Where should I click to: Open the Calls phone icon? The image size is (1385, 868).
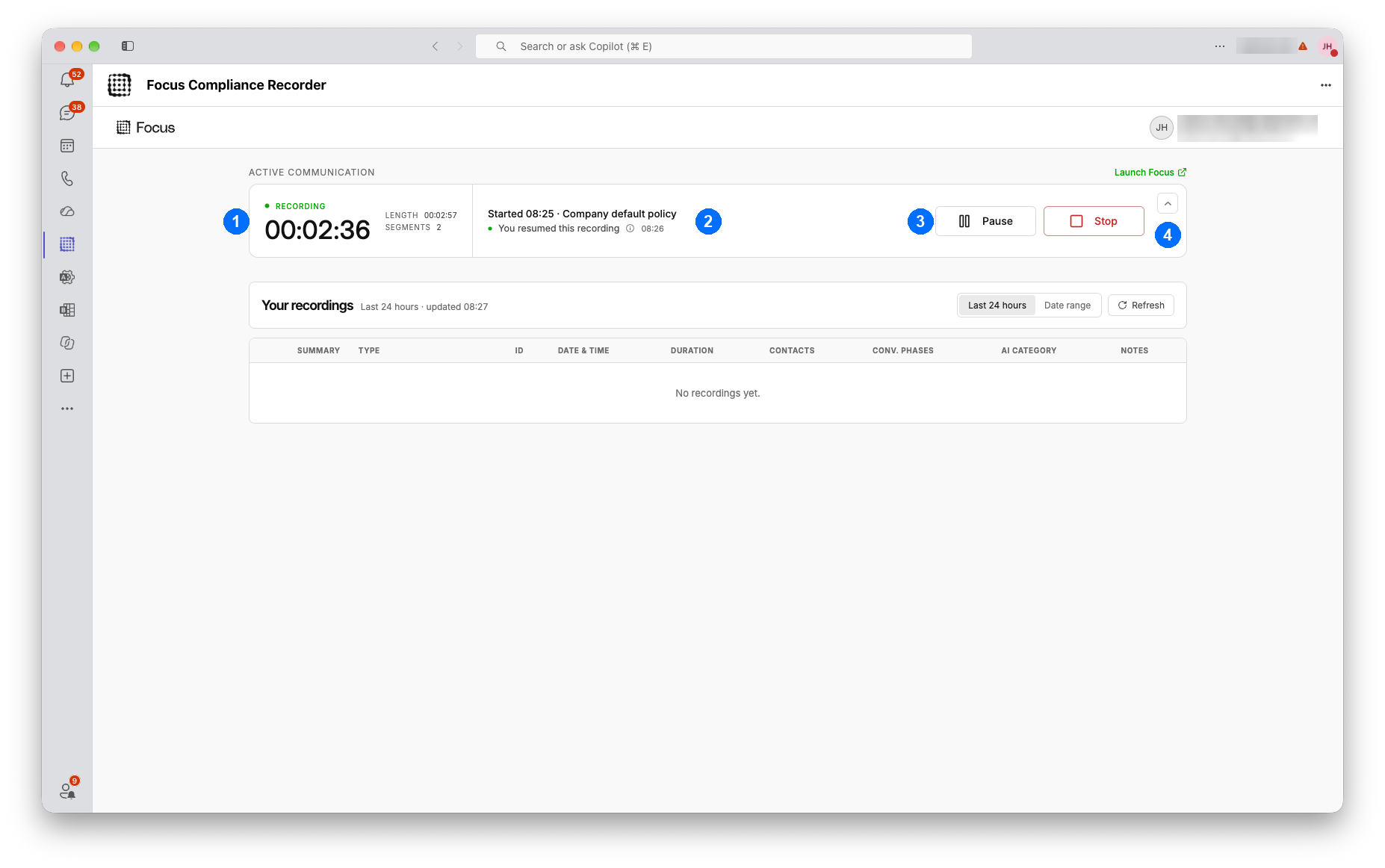(67, 179)
